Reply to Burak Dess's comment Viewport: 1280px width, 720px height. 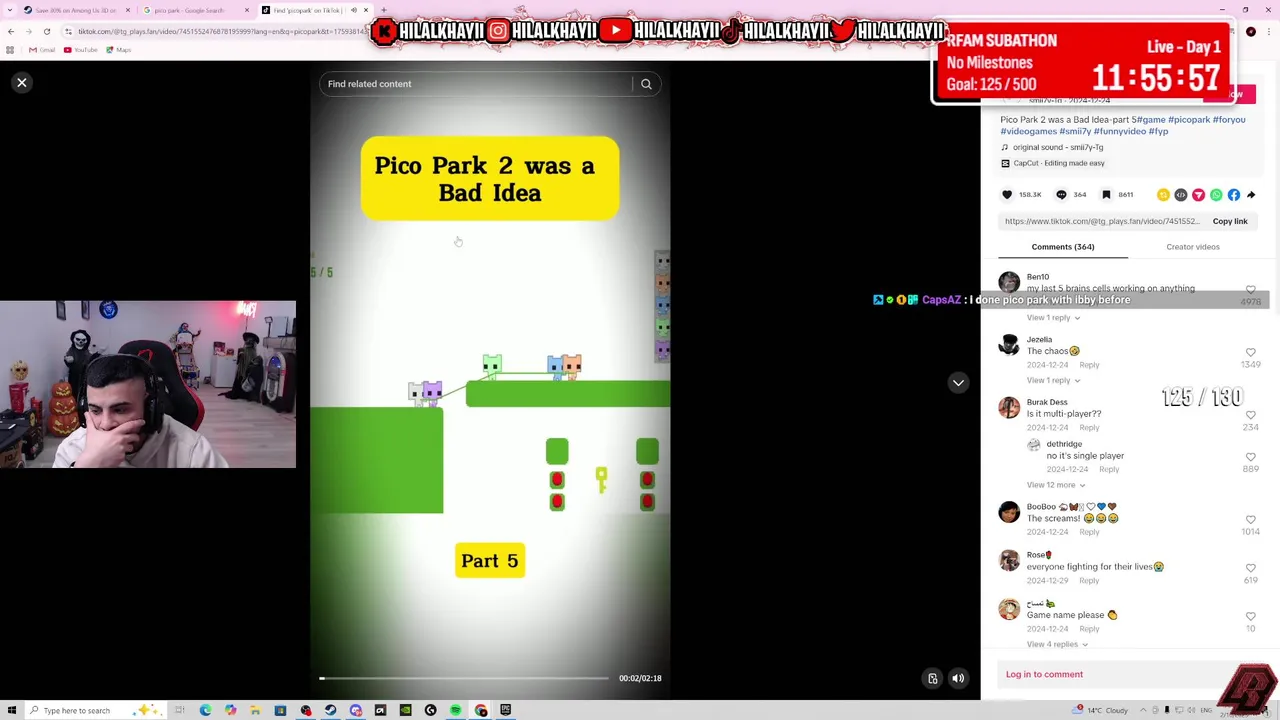point(1089,428)
